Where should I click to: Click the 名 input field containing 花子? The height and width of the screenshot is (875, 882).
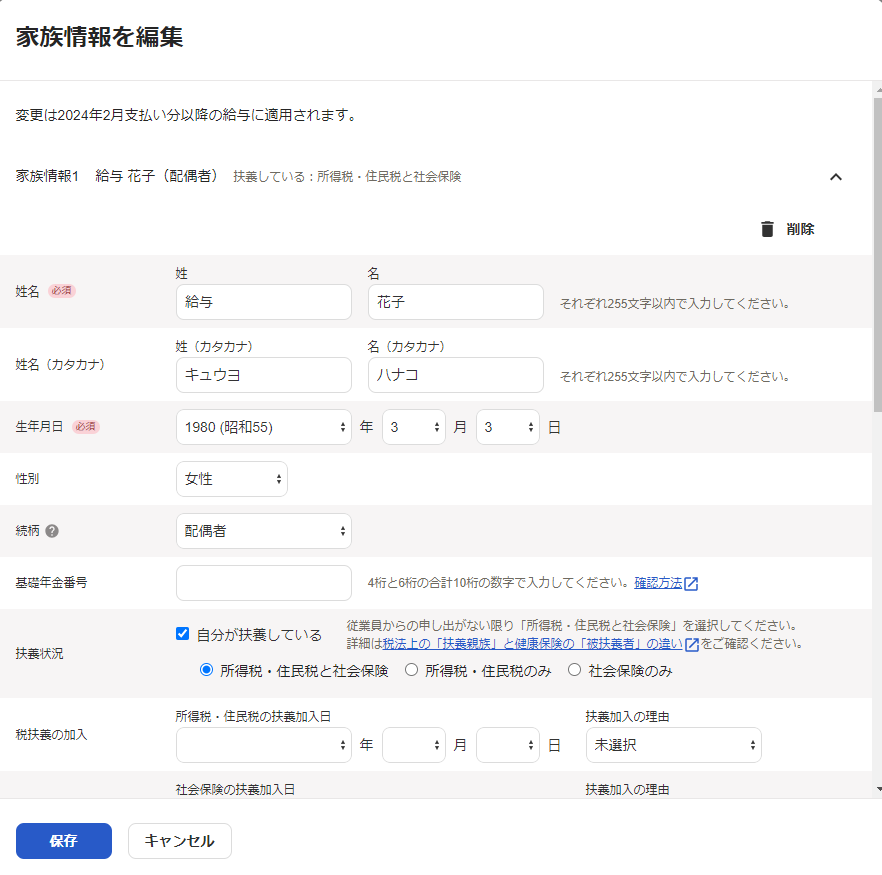click(x=456, y=302)
